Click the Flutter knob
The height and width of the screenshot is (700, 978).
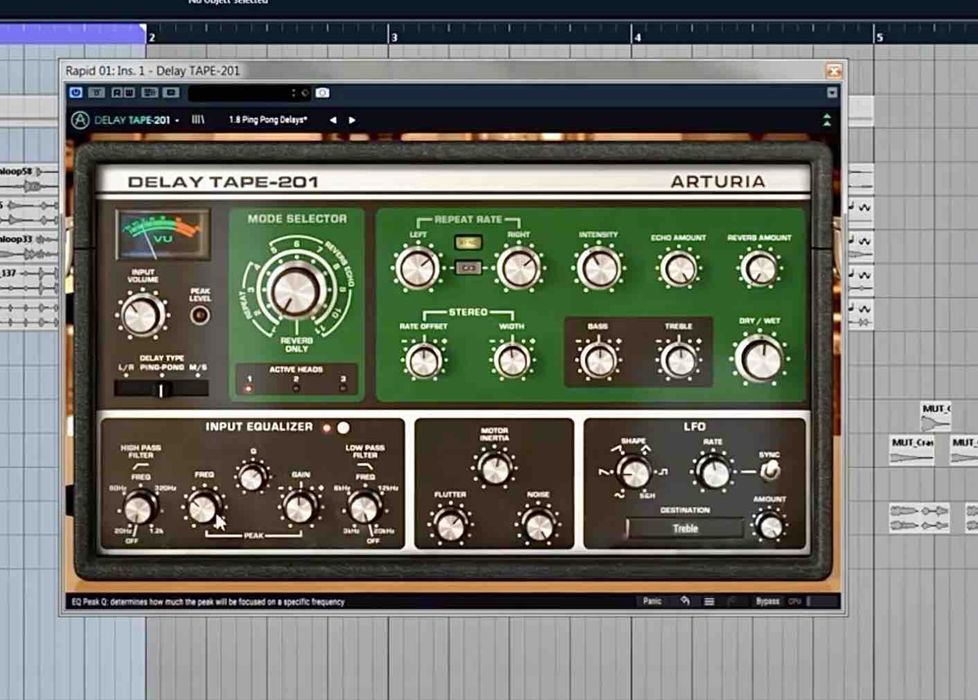pos(450,526)
